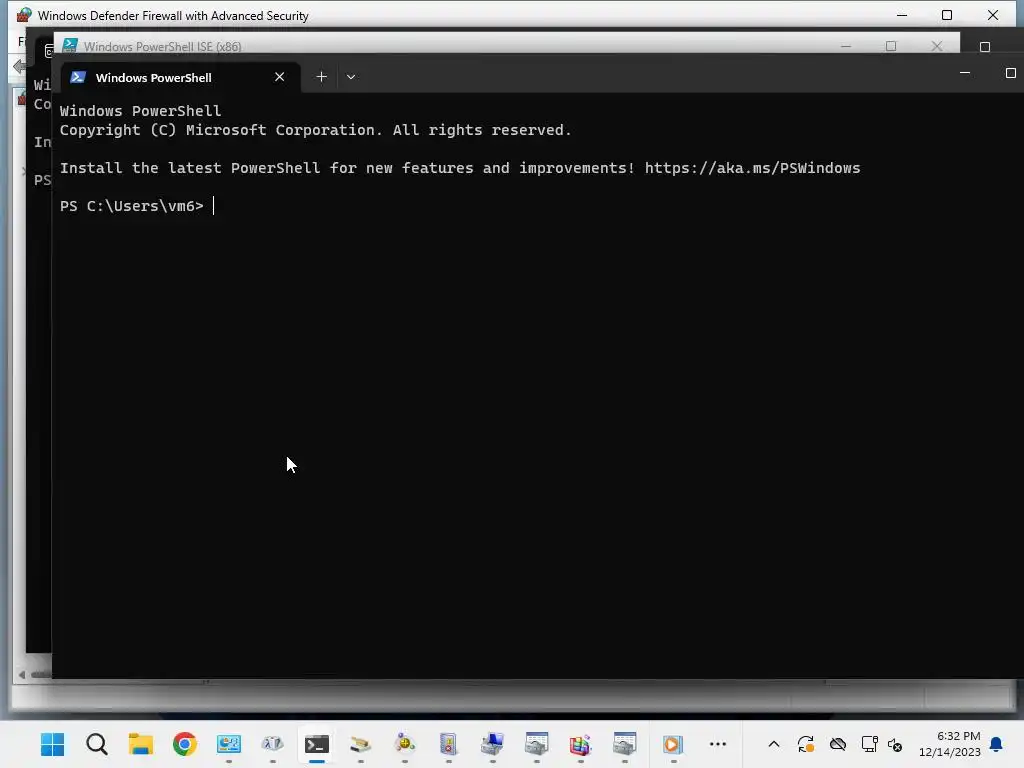Open Control Panel taskbar icon
This screenshot has height=768, width=1024.
click(x=229, y=744)
